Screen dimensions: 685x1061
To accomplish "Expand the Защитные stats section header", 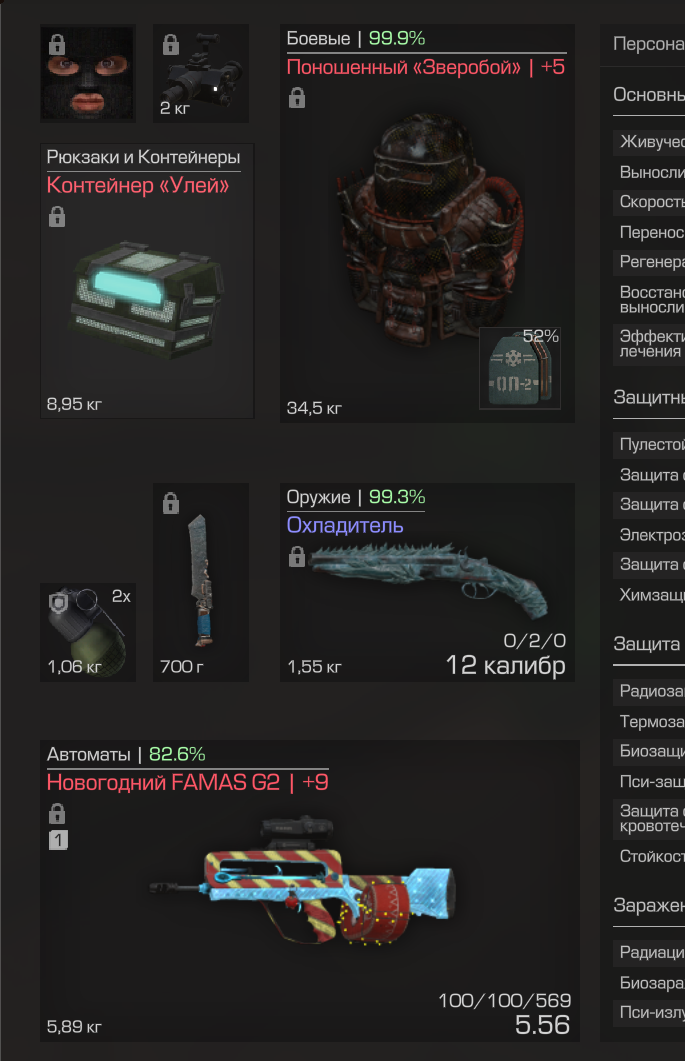I will point(648,397).
